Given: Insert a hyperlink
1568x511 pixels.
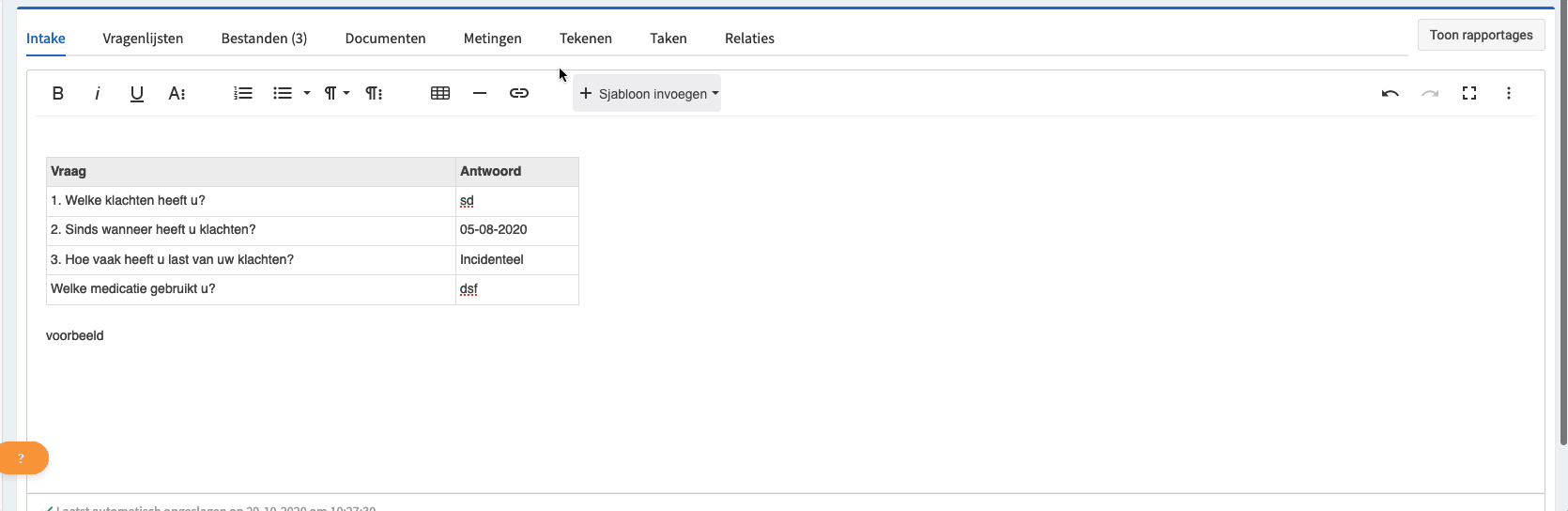Looking at the screenshot, I should coord(519,93).
